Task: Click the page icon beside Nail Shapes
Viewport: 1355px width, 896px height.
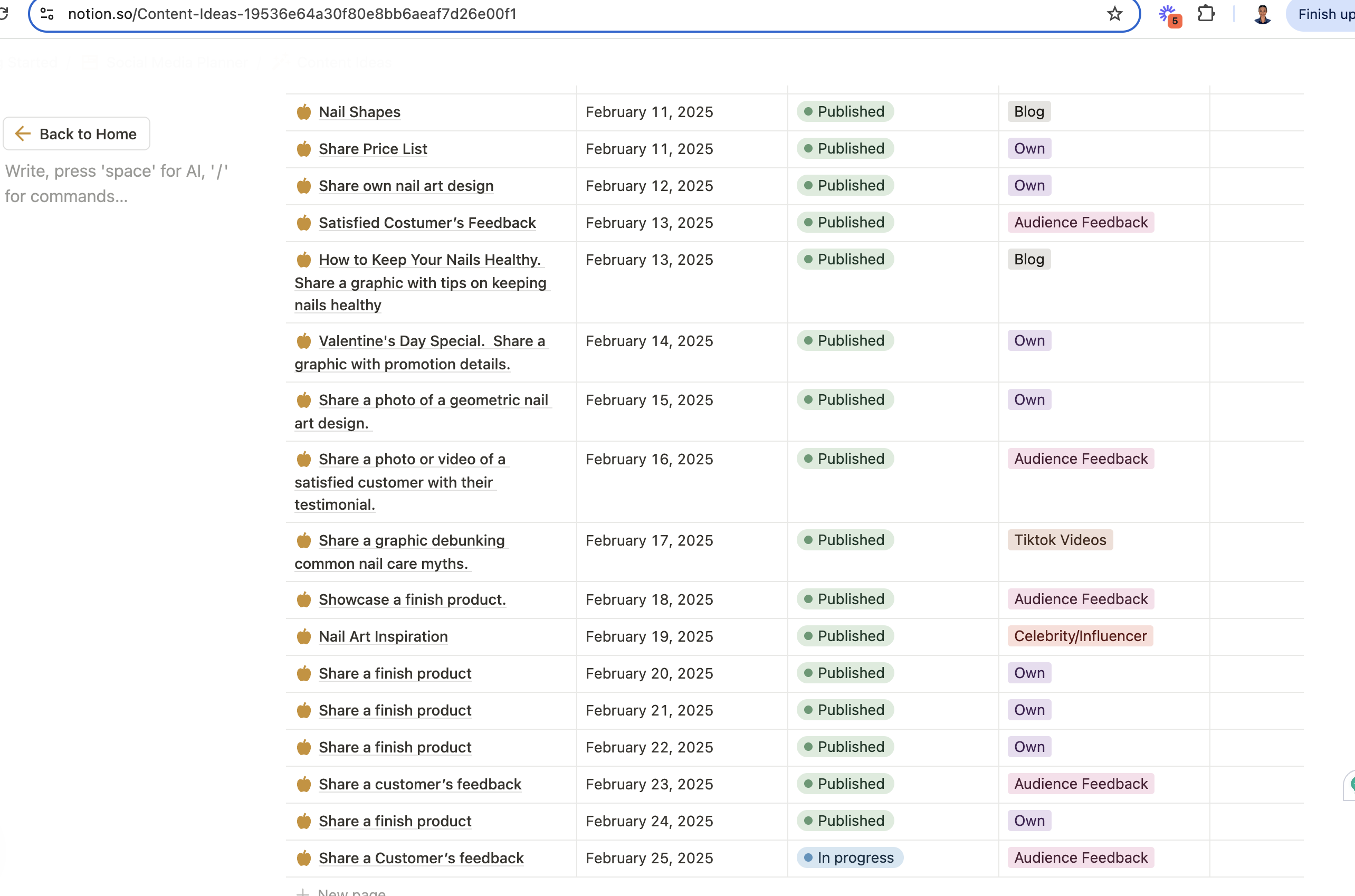Action: (x=304, y=112)
